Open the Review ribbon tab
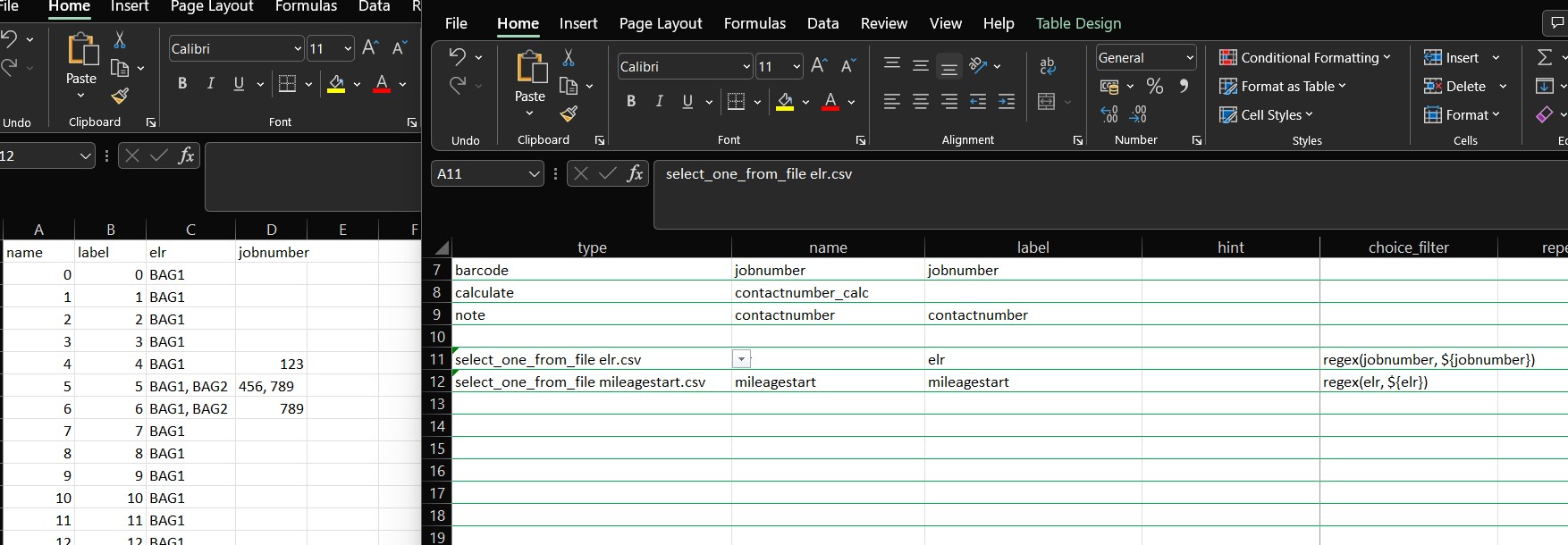The height and width of the screenshot is (545, 1568). click(883, 23)
